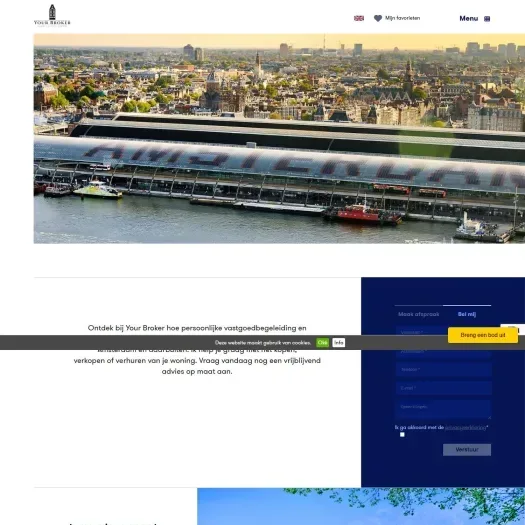Open cookie Info button
The width and height of the screenshot is (525, 525).
[339, 343]
